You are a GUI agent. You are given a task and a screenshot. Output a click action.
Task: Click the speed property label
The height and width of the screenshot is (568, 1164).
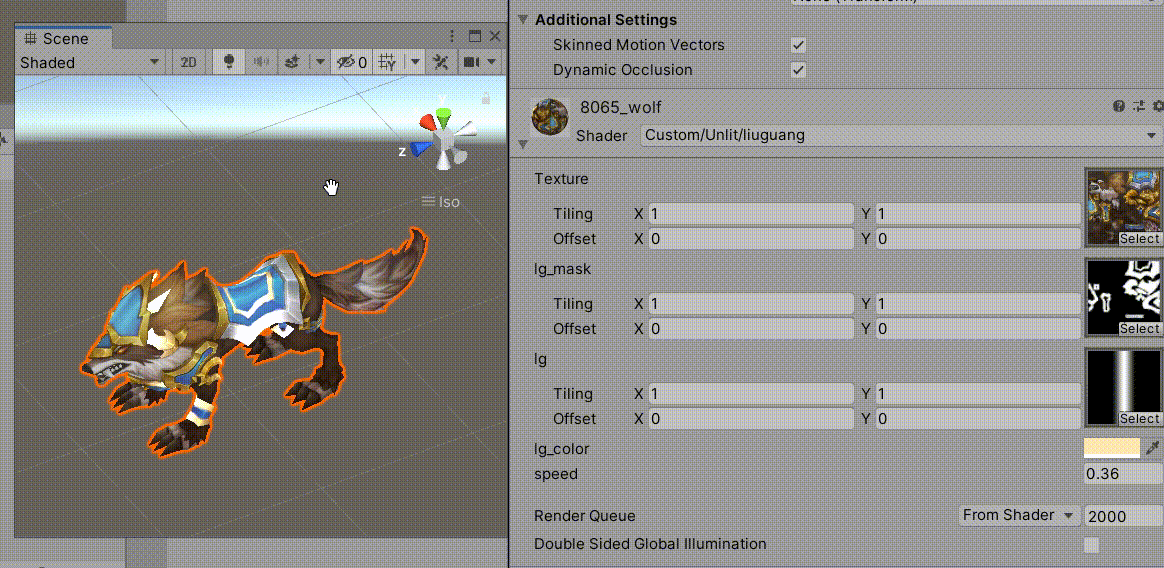pyautogui.click(x=555, y=474)
